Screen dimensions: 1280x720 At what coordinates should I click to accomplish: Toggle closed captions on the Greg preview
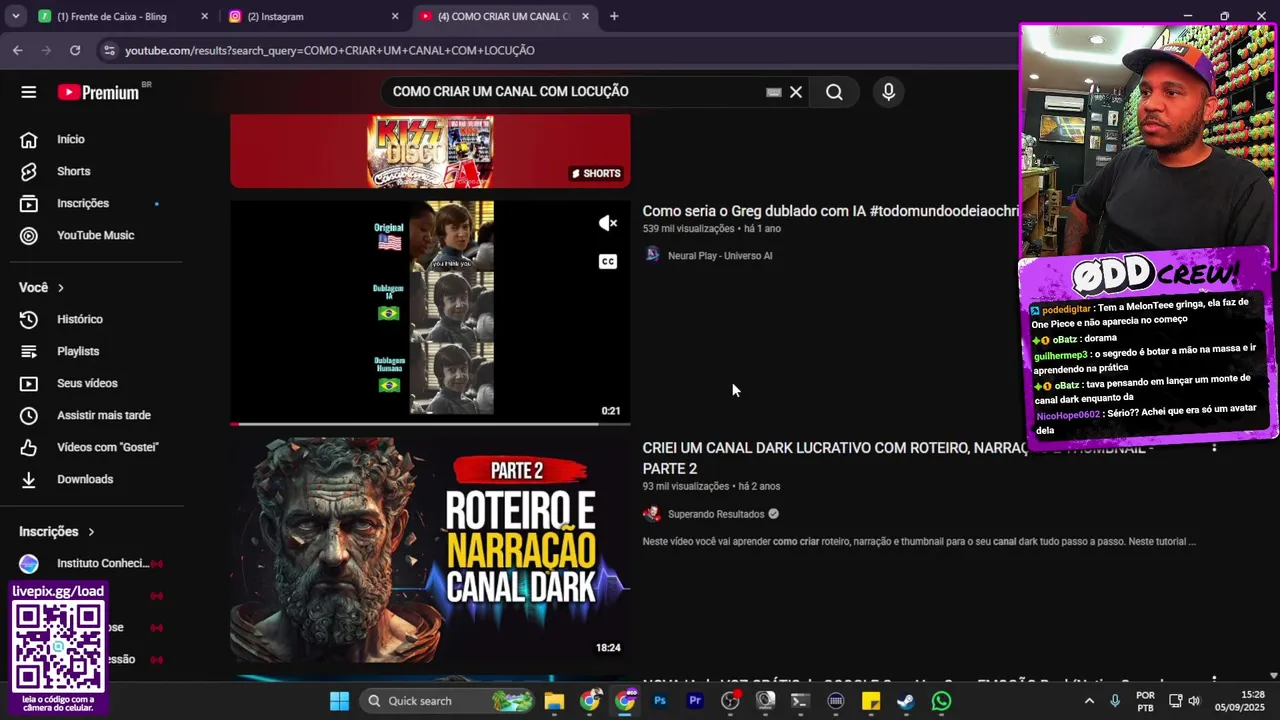[608, 262]
